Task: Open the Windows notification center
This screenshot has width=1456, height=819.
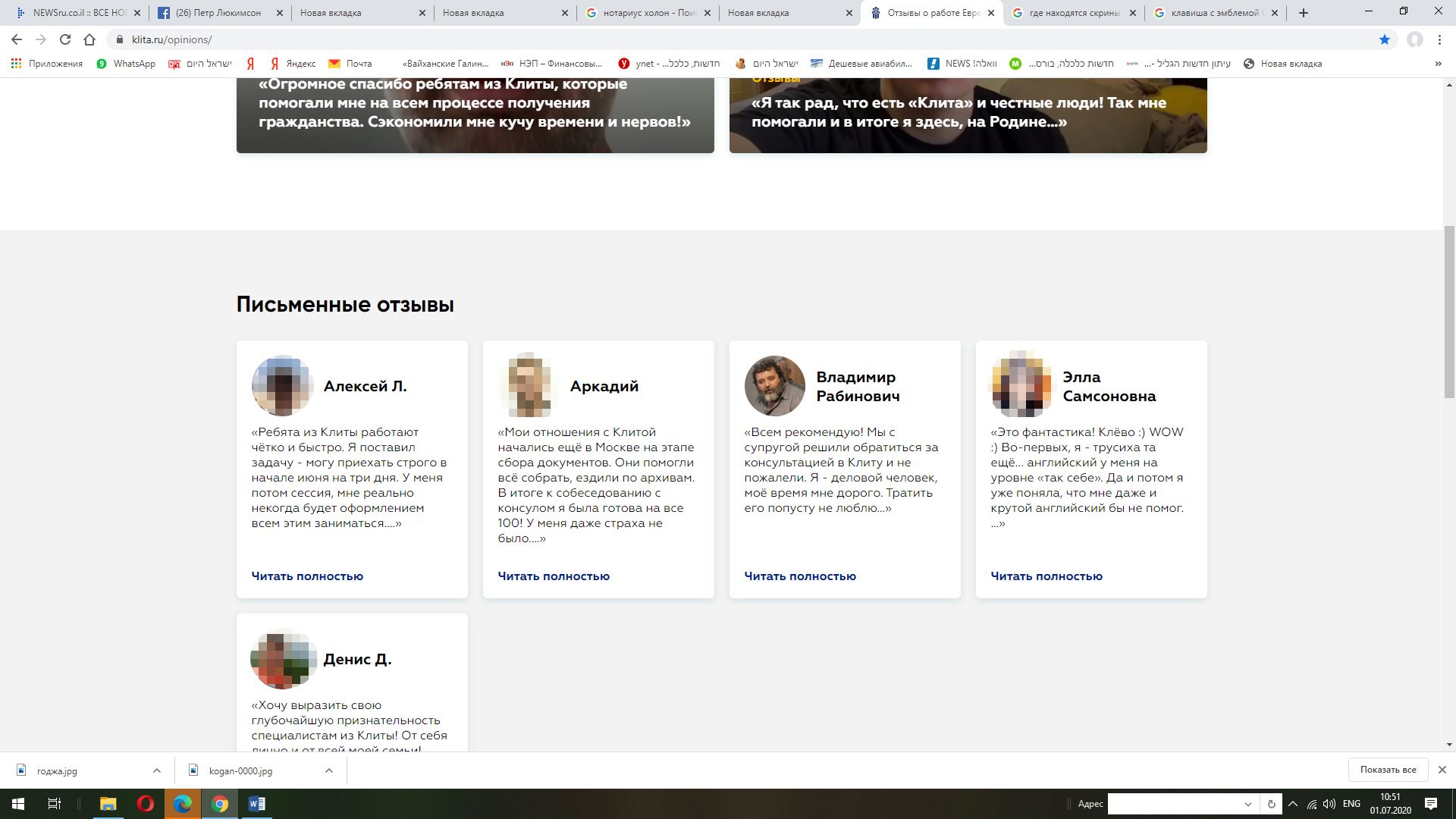Action: 1431,804
